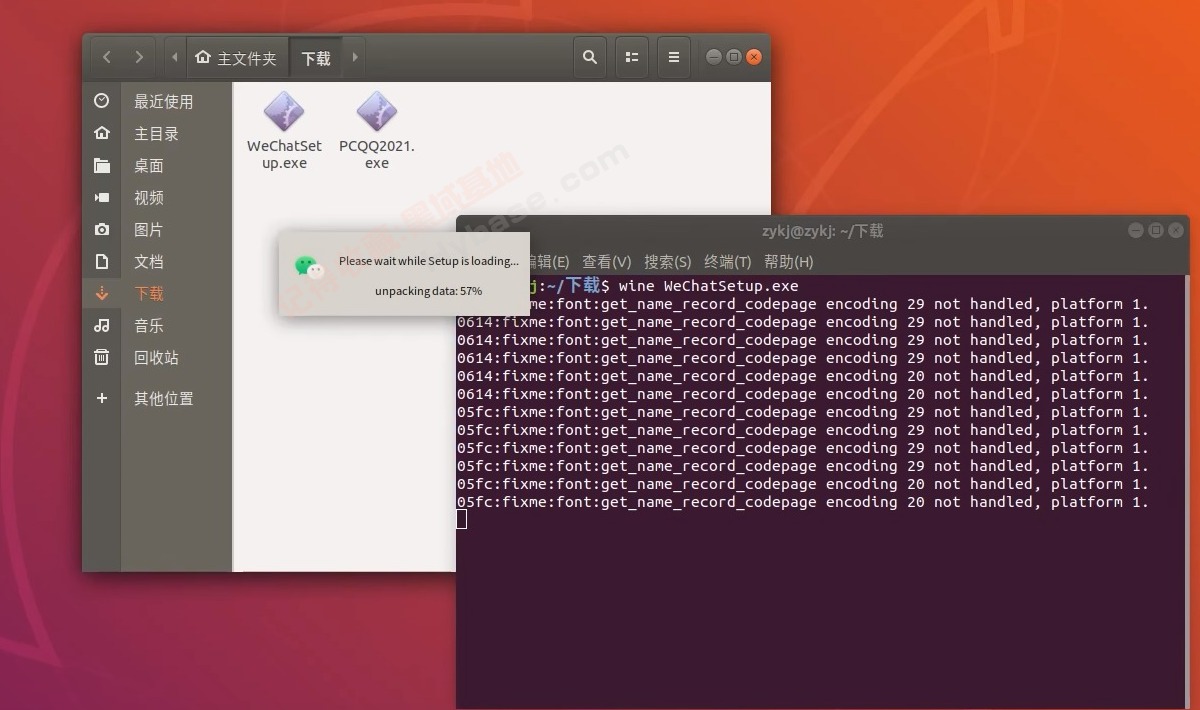Click the pictures camera icon in sidebar
The height and width of the screenshot is (710, 1200).
click(101, 229)
